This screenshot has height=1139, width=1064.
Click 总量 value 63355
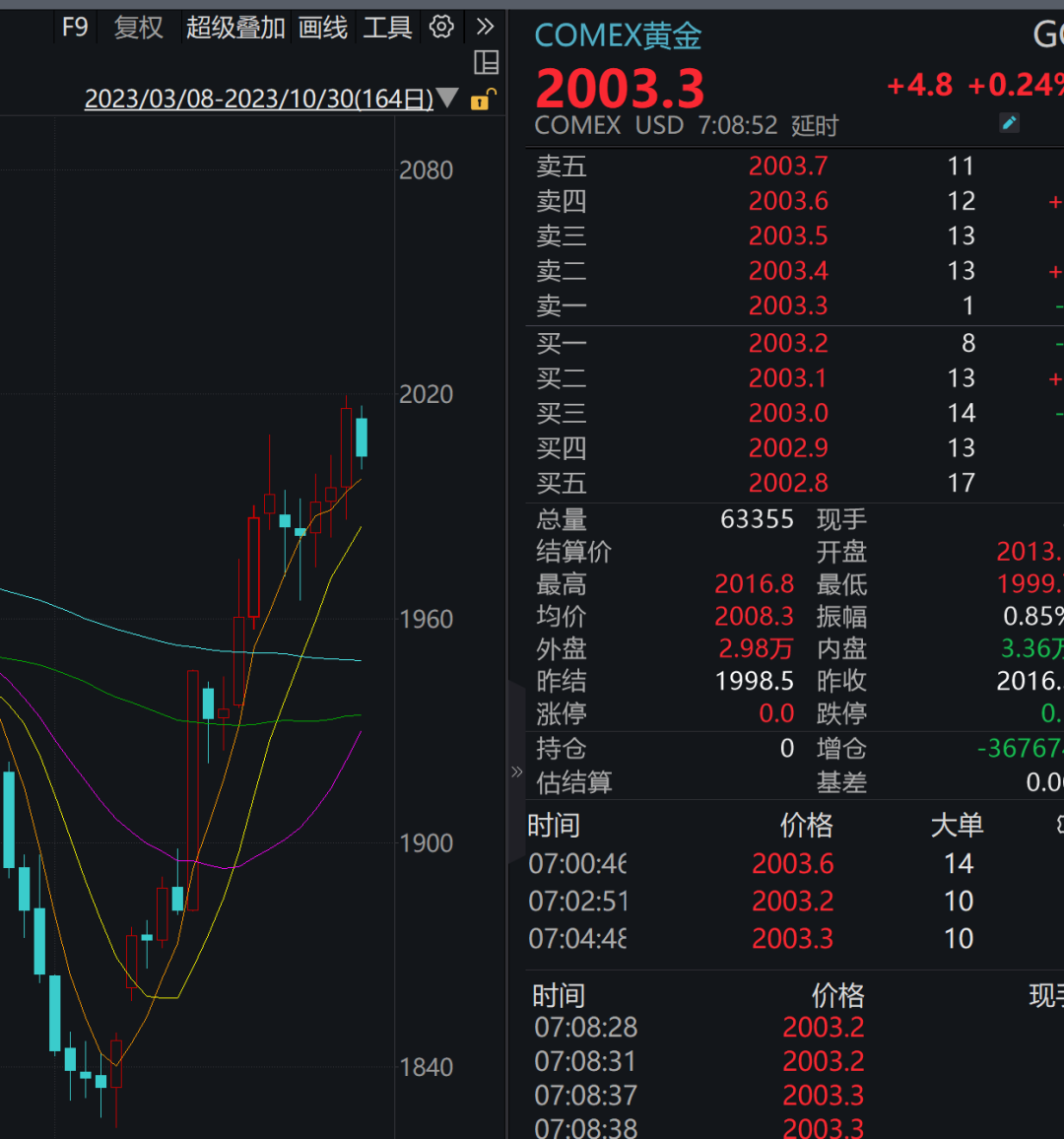[x=757, y=519]
